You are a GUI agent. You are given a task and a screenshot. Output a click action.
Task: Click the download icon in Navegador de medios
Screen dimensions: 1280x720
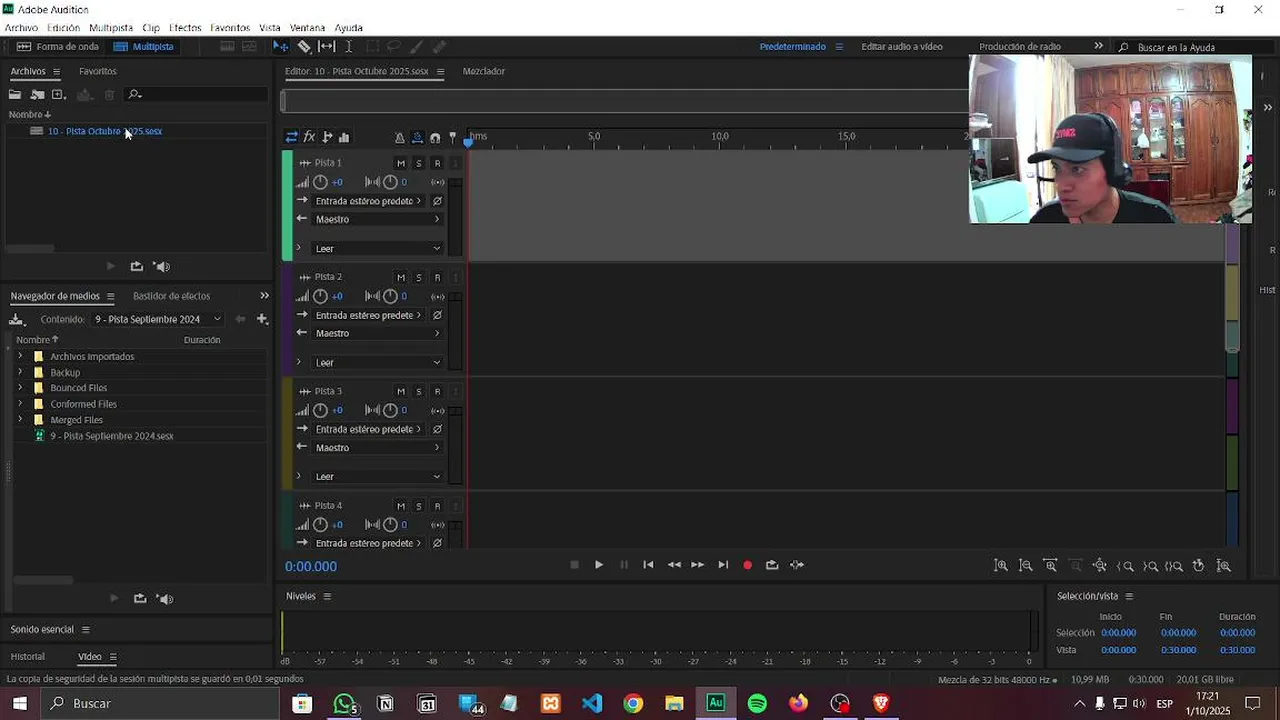[x=16, y=319]
